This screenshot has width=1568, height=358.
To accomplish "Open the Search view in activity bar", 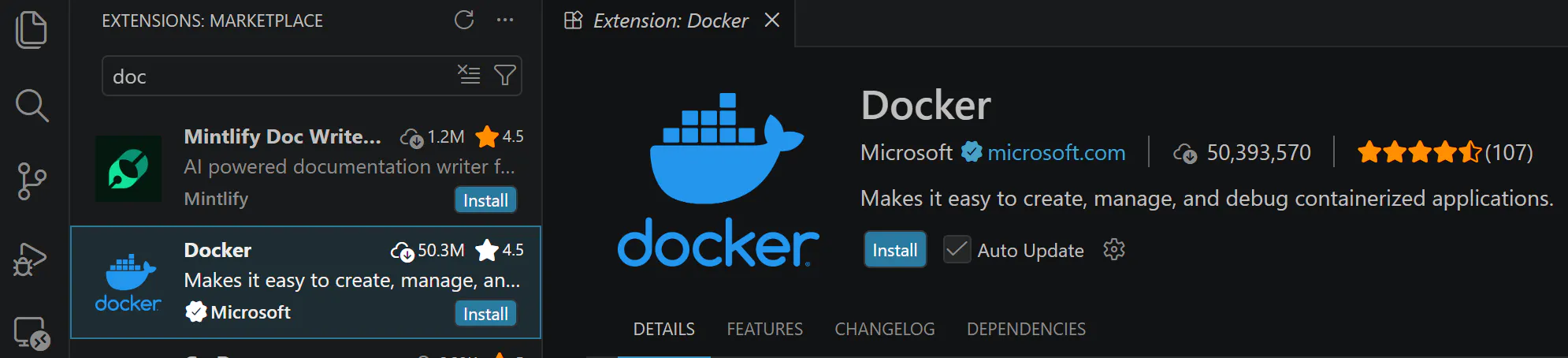I will (32, 106).
